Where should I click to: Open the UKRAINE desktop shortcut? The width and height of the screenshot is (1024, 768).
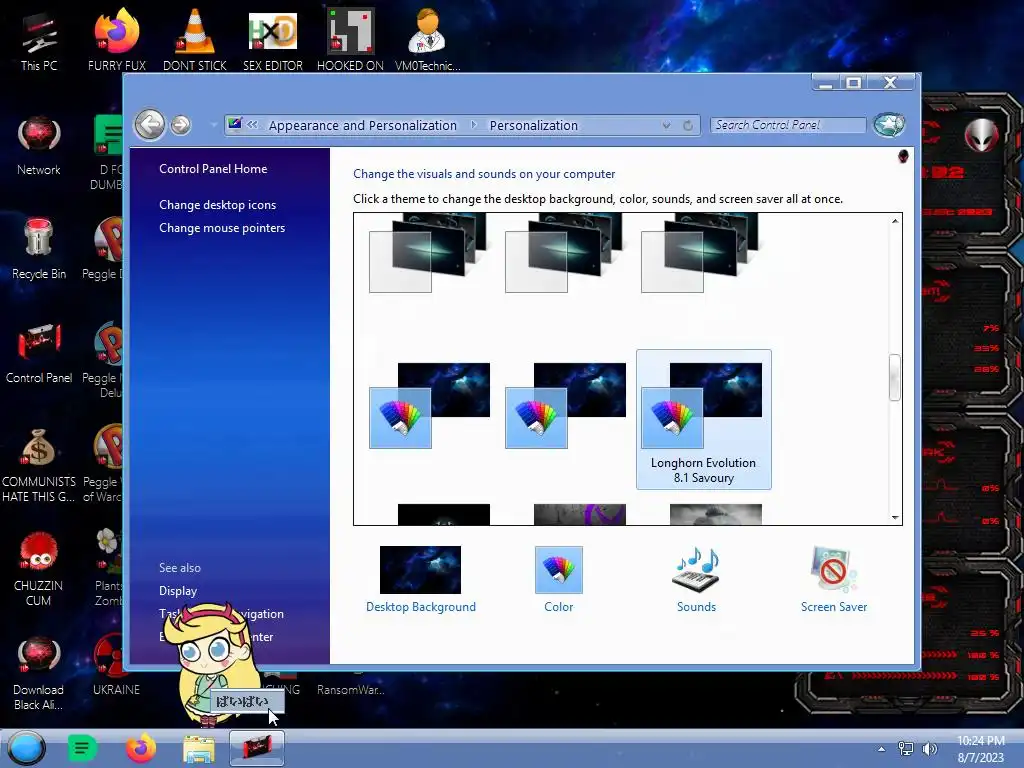coord(116,666)
